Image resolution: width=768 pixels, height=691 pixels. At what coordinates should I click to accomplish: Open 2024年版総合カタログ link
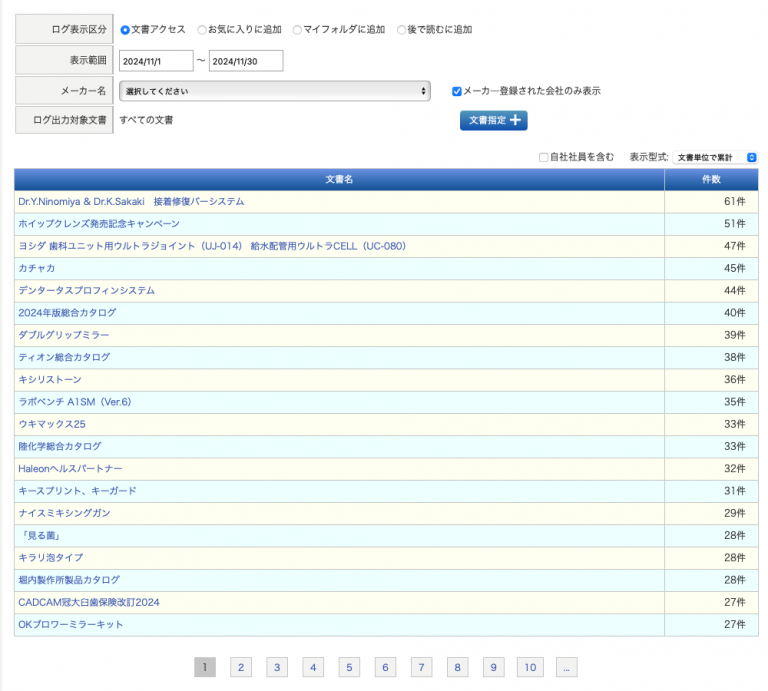click(x=67, y=312)
